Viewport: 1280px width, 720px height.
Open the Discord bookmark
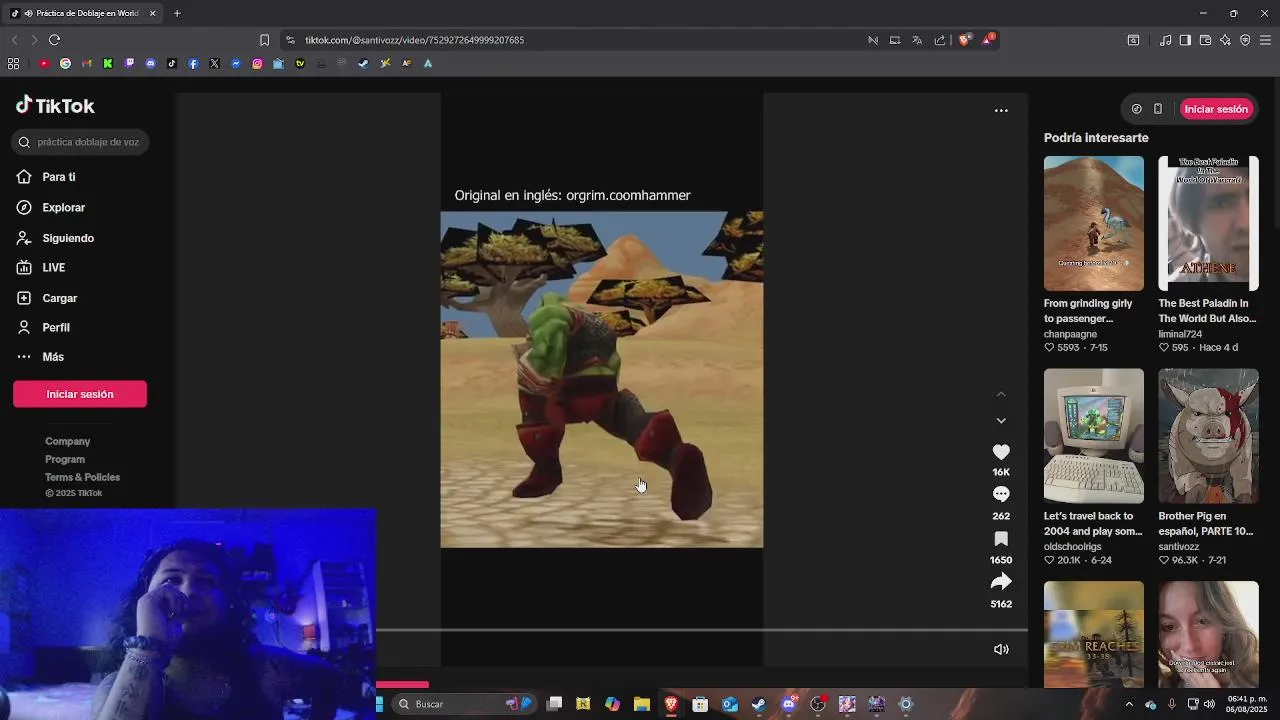pyautogui.click(x=150, y=63)
